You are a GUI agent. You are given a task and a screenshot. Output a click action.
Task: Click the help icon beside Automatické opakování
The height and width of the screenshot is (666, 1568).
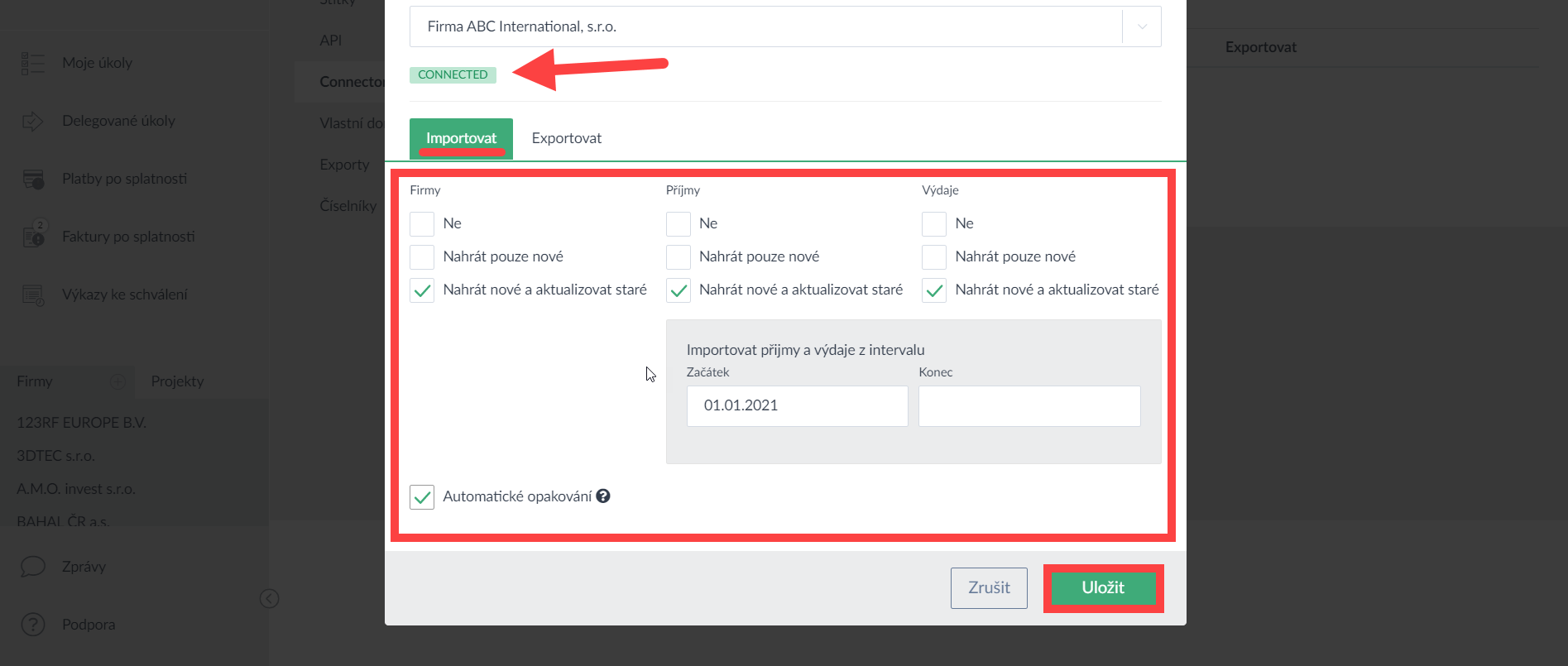point(603,496)
